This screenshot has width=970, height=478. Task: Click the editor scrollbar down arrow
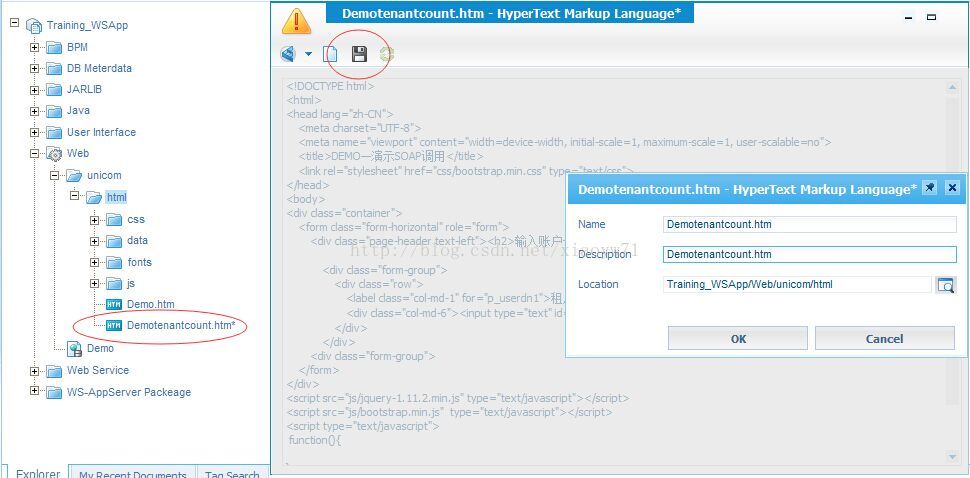point(952,457)
